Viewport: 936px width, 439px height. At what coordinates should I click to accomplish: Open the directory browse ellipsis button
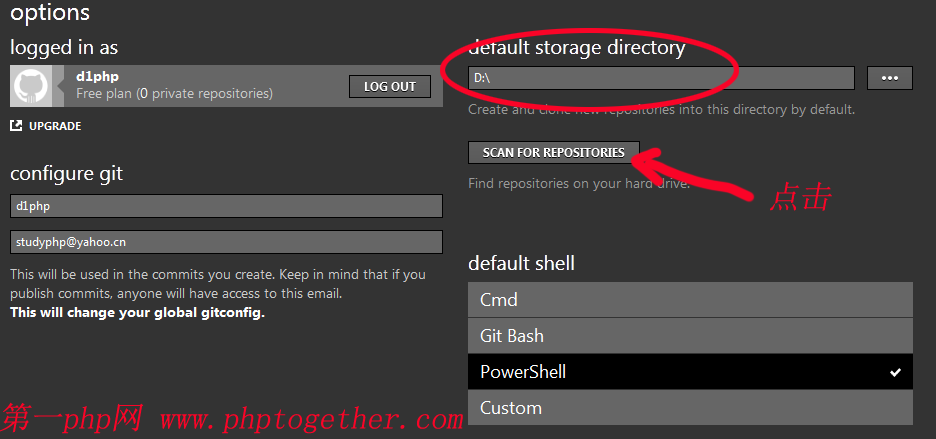click(x=889, y=78)
